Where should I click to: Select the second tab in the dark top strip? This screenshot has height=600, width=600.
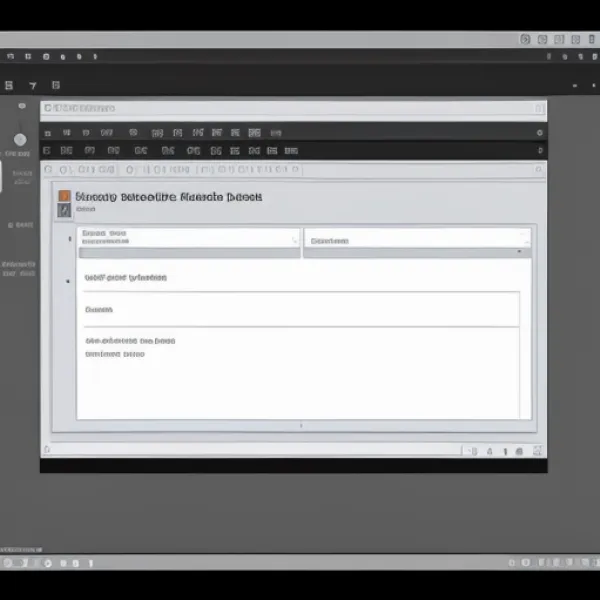tap(31, 86)
